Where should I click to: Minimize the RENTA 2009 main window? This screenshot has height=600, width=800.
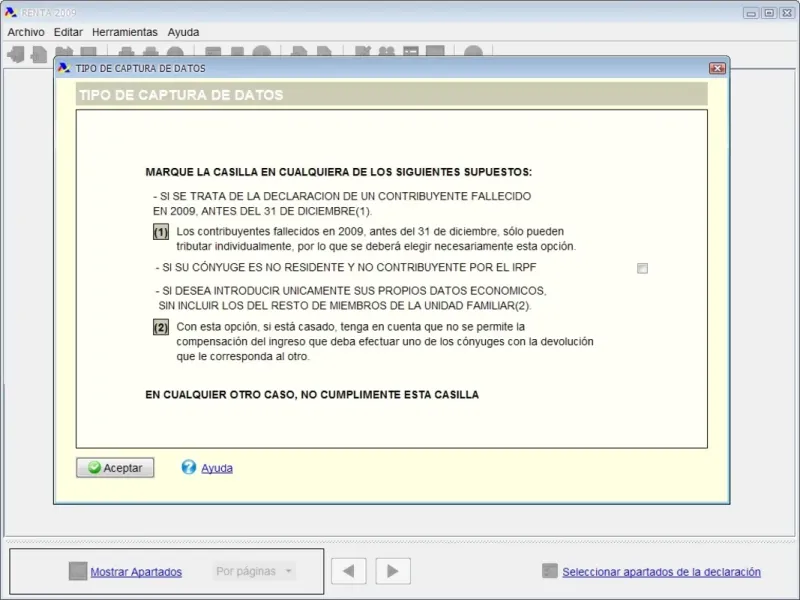tap(751, 13)
